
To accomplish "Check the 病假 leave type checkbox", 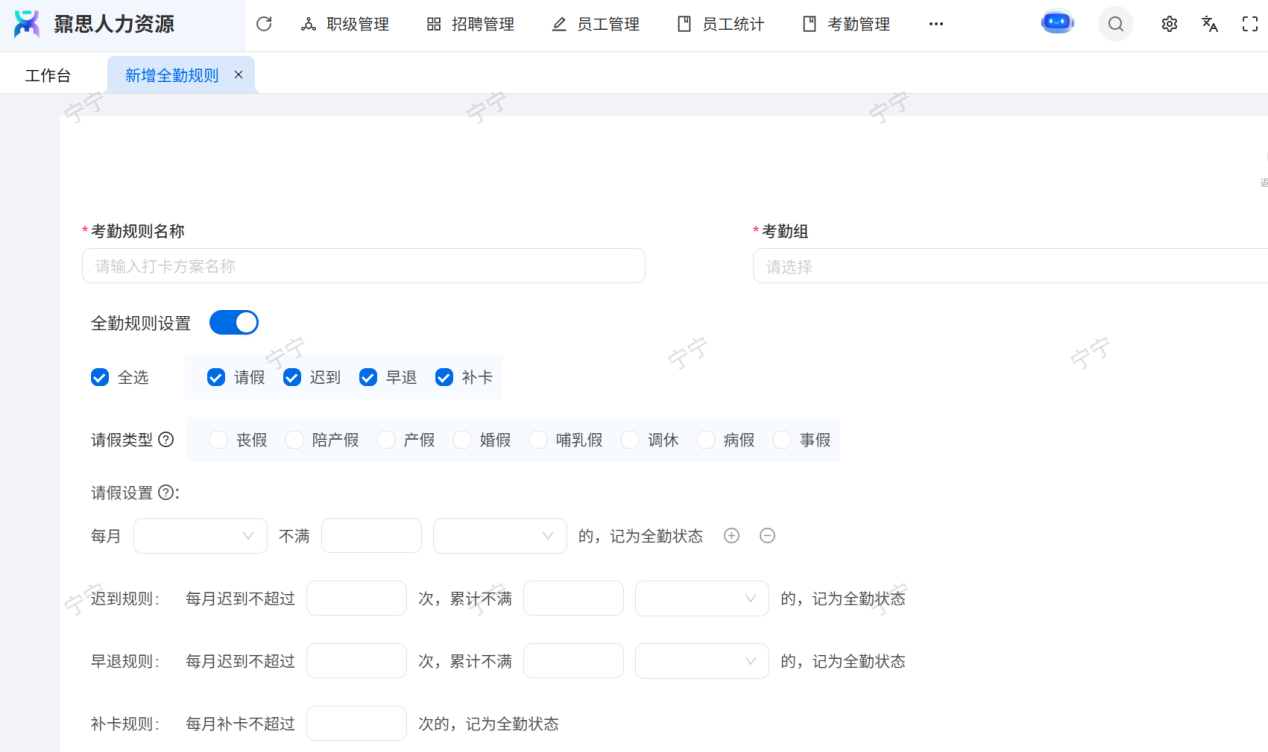I will tap(706, 440).
